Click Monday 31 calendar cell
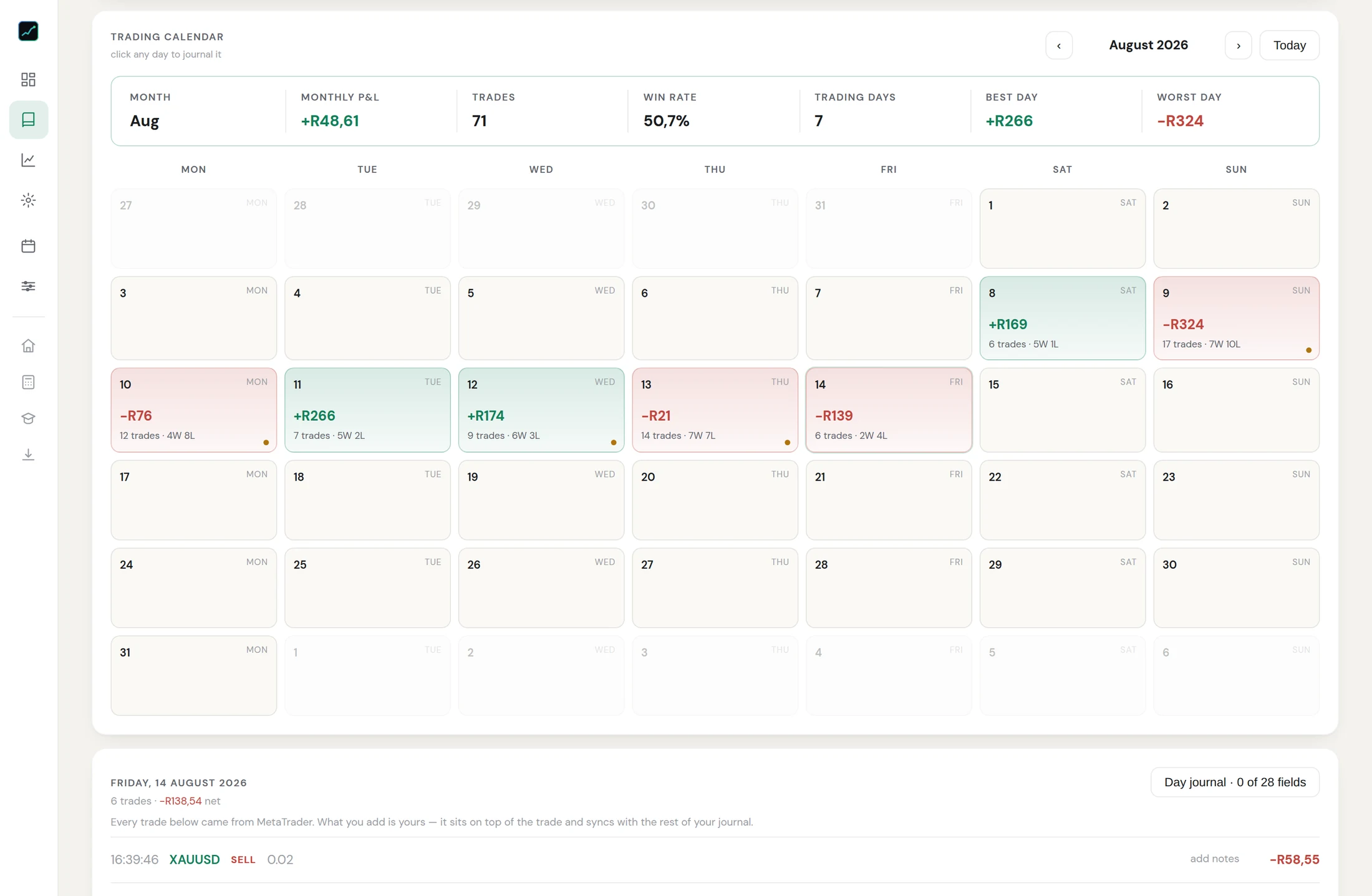 coord(193,675)
